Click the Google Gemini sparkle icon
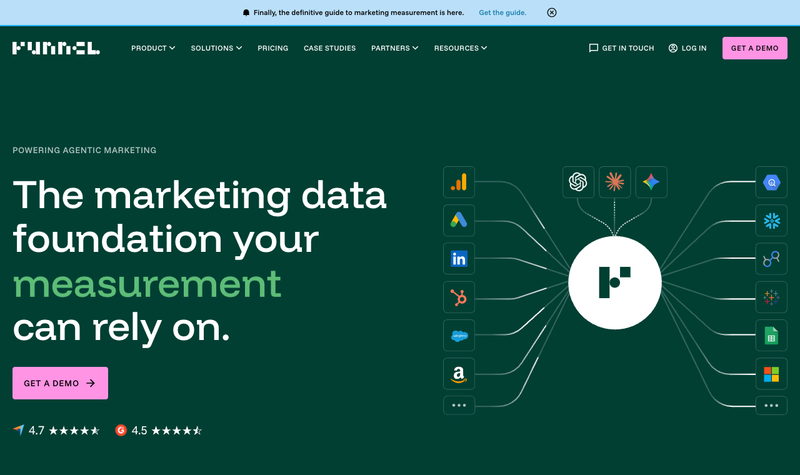This screenshot has width=800, height=475. click(652, 182)
